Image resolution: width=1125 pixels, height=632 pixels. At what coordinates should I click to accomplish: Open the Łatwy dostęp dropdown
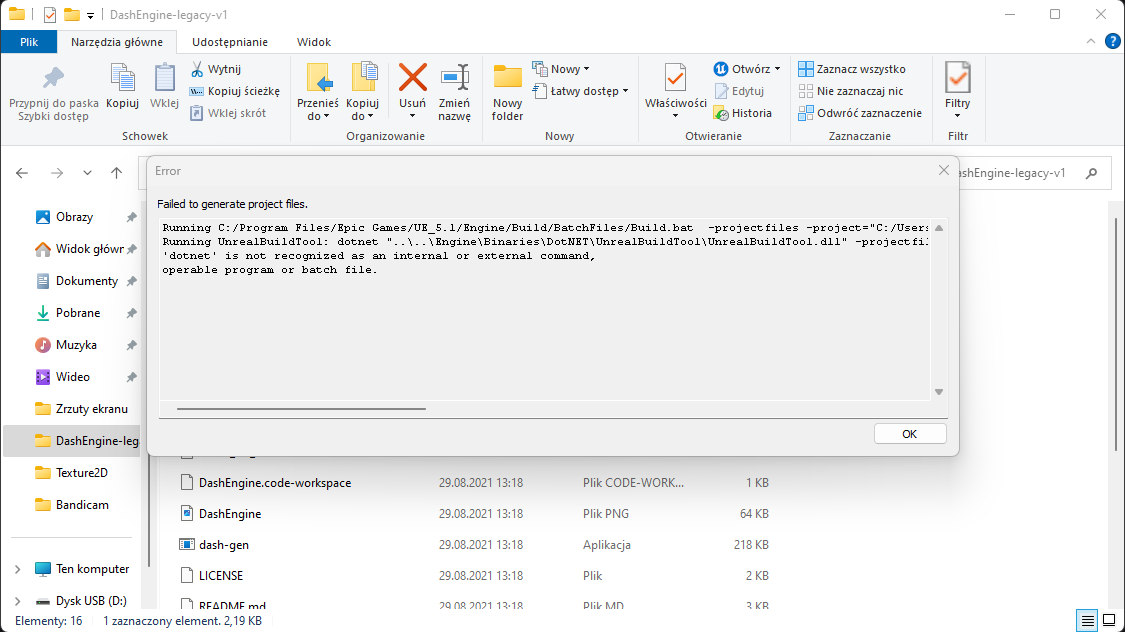pos(581,91)
